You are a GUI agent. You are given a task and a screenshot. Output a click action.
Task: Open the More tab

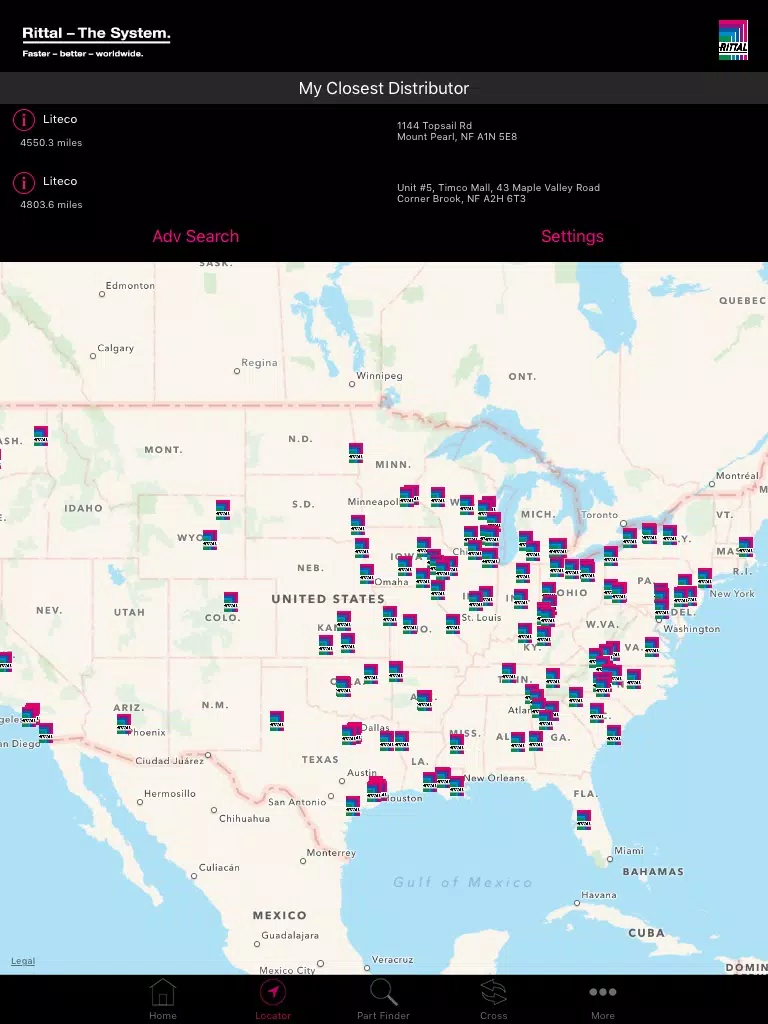(x=603, y=999)
